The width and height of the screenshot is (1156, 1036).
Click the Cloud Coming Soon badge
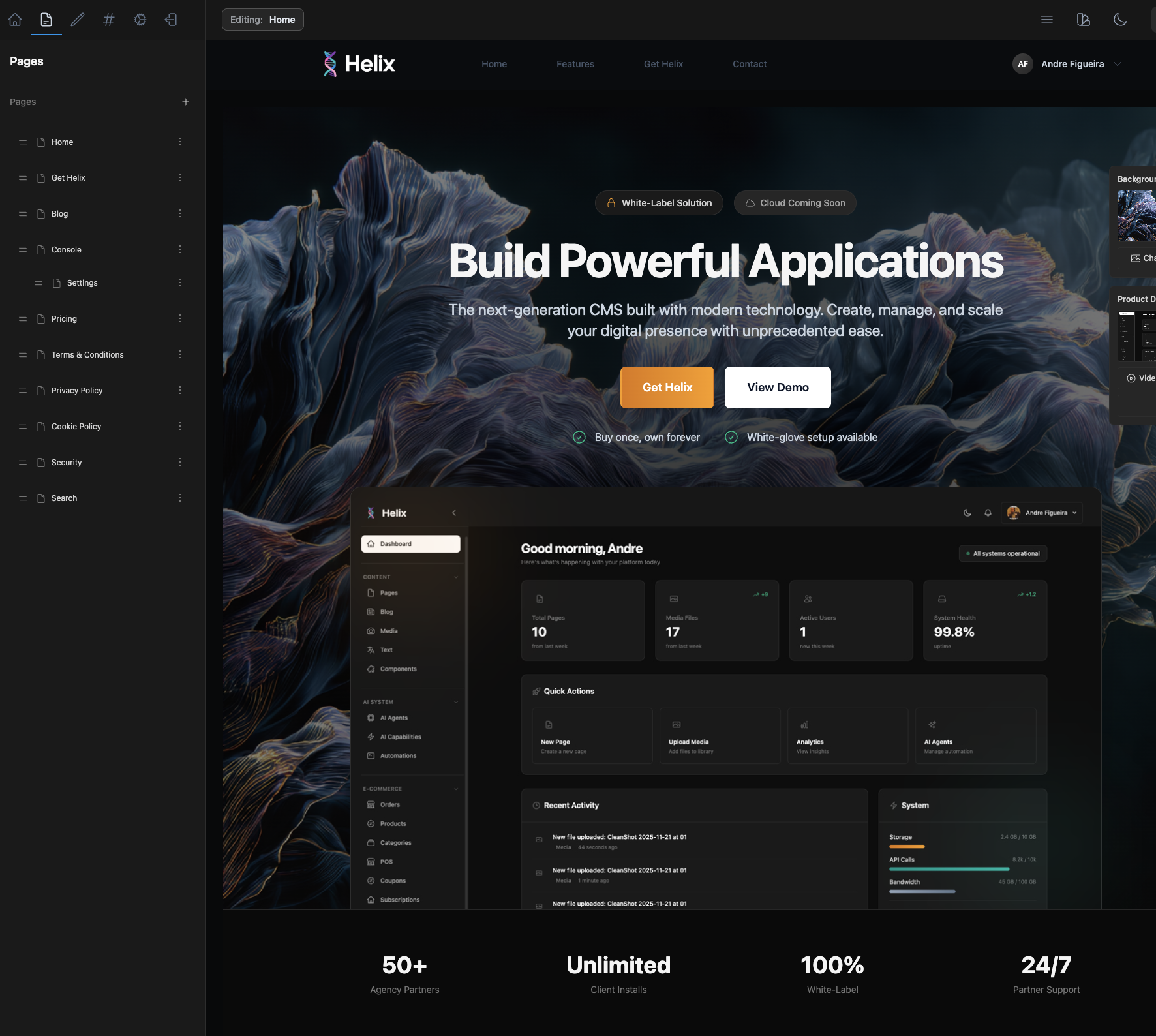(795, 203)
